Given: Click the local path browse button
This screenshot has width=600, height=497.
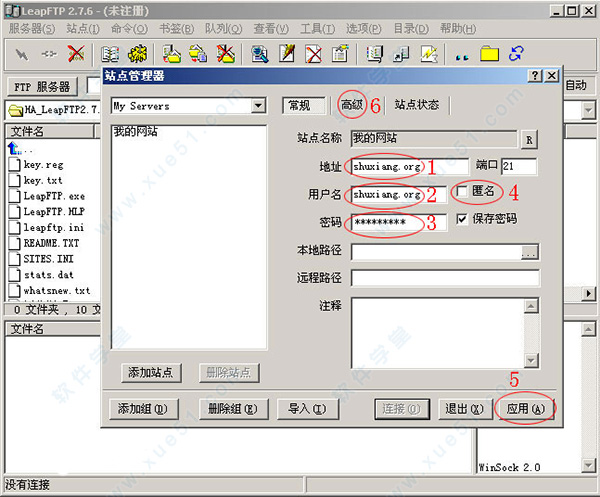Looking at the screenshot, I should [x=530, y=253].
